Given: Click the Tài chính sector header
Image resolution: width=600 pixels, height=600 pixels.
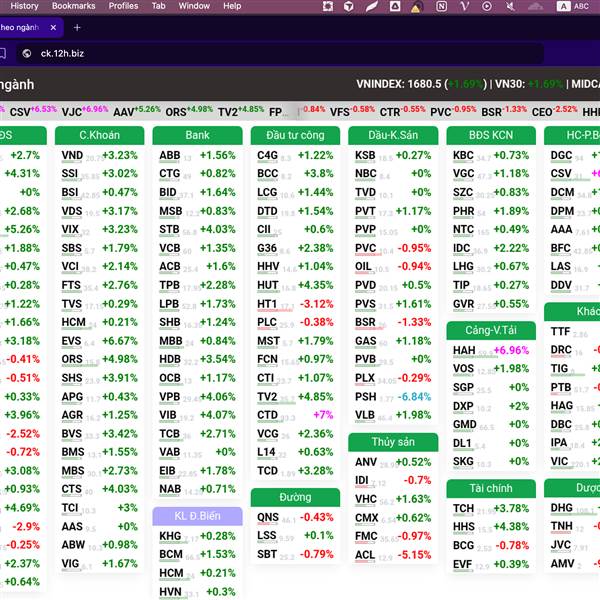Looking at the screenshot, I should pos(491,489).
